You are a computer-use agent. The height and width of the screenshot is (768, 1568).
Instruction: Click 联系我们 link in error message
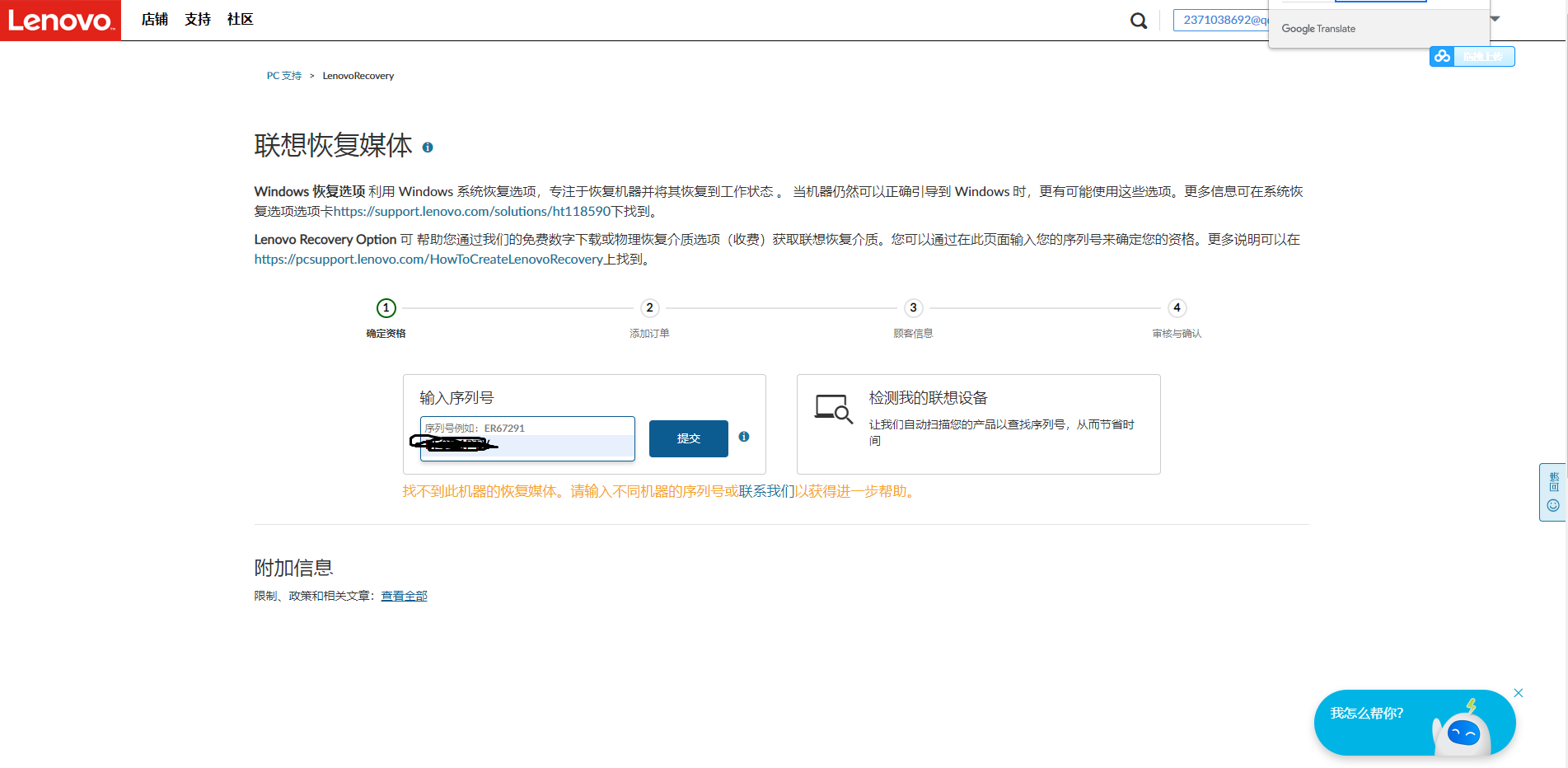(766, 491)
